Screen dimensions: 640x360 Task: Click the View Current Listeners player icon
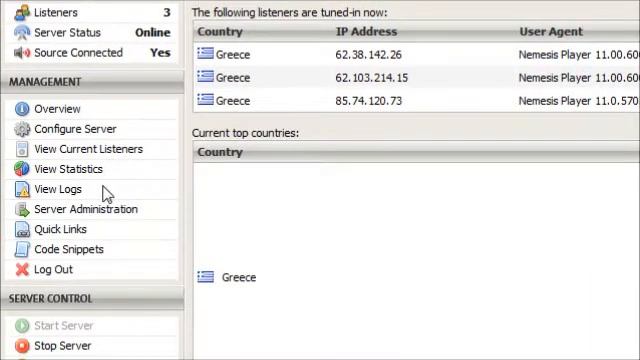[22, 149]
